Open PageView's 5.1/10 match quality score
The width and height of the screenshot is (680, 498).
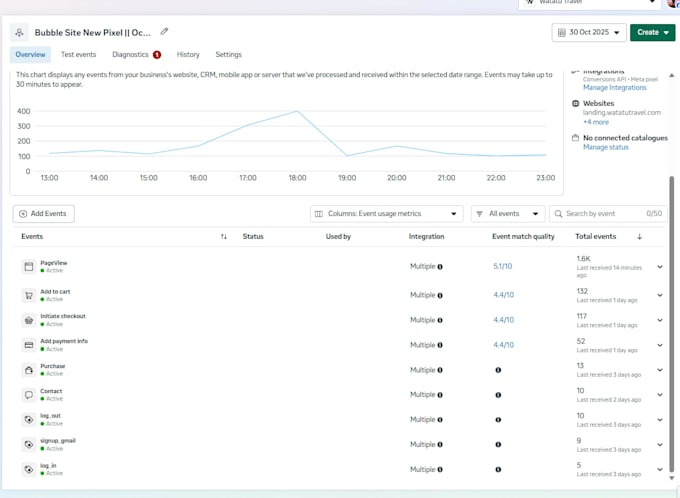(x=503, y=266)
